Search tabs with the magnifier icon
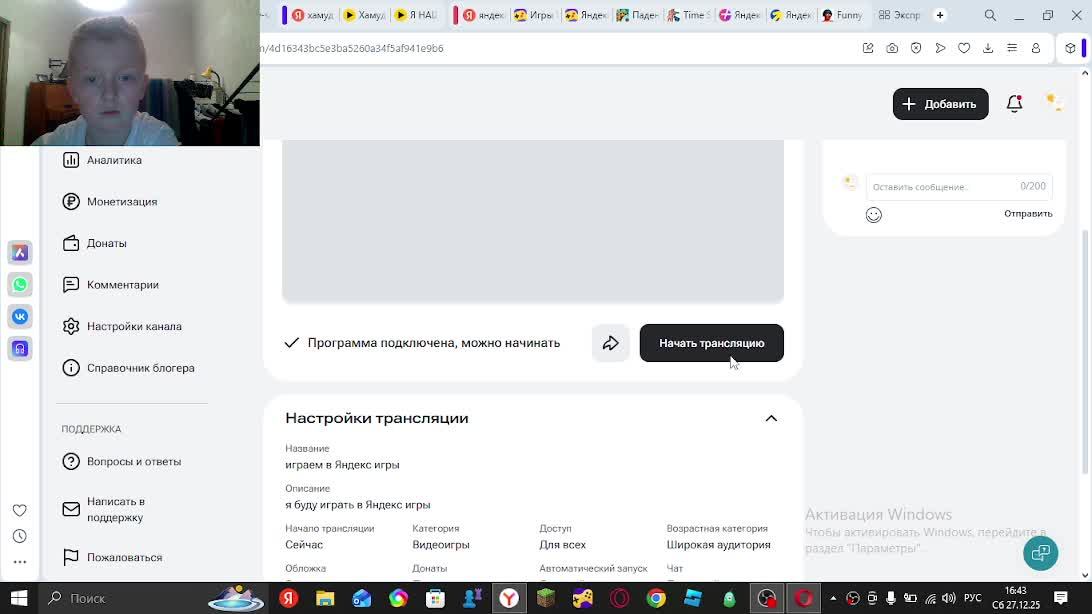Screen dimensions: 1092x614 [990, 15]
